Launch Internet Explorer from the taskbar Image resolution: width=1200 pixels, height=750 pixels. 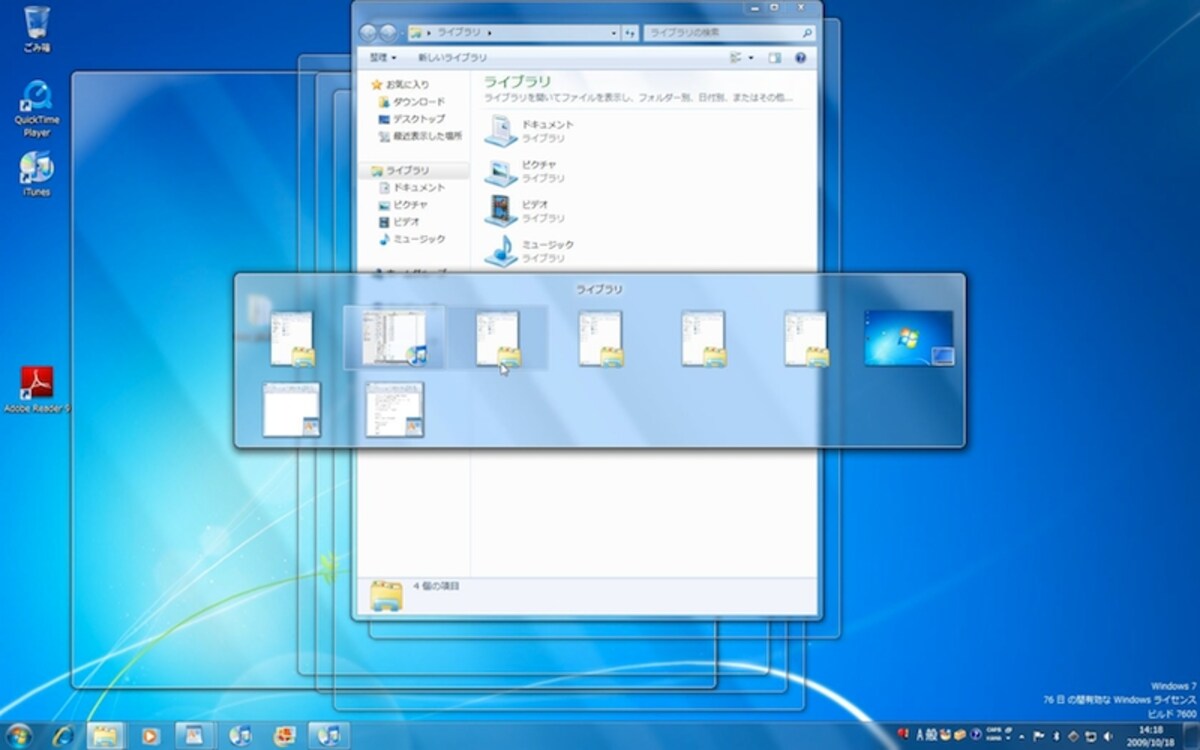[x=62, y=735]
